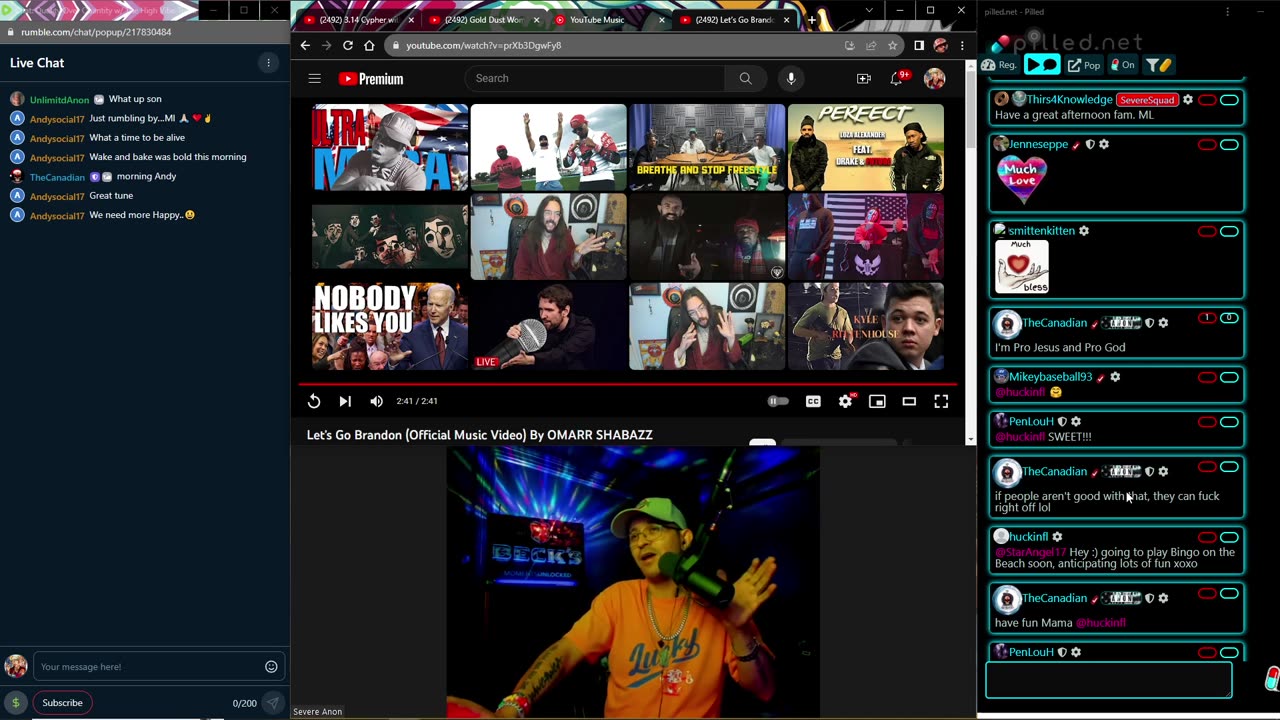Open emoji picker in Rumble chat
Image resolution: width=1280 pixels, height=720 pixels.
(x=271, y=667)
